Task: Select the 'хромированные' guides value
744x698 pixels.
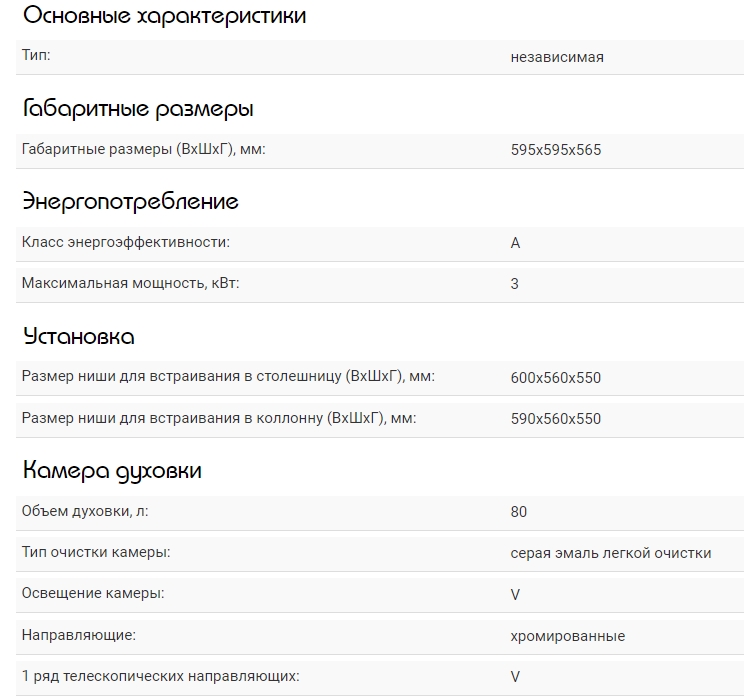Action: pyautogui.click(x=568, y=636)
